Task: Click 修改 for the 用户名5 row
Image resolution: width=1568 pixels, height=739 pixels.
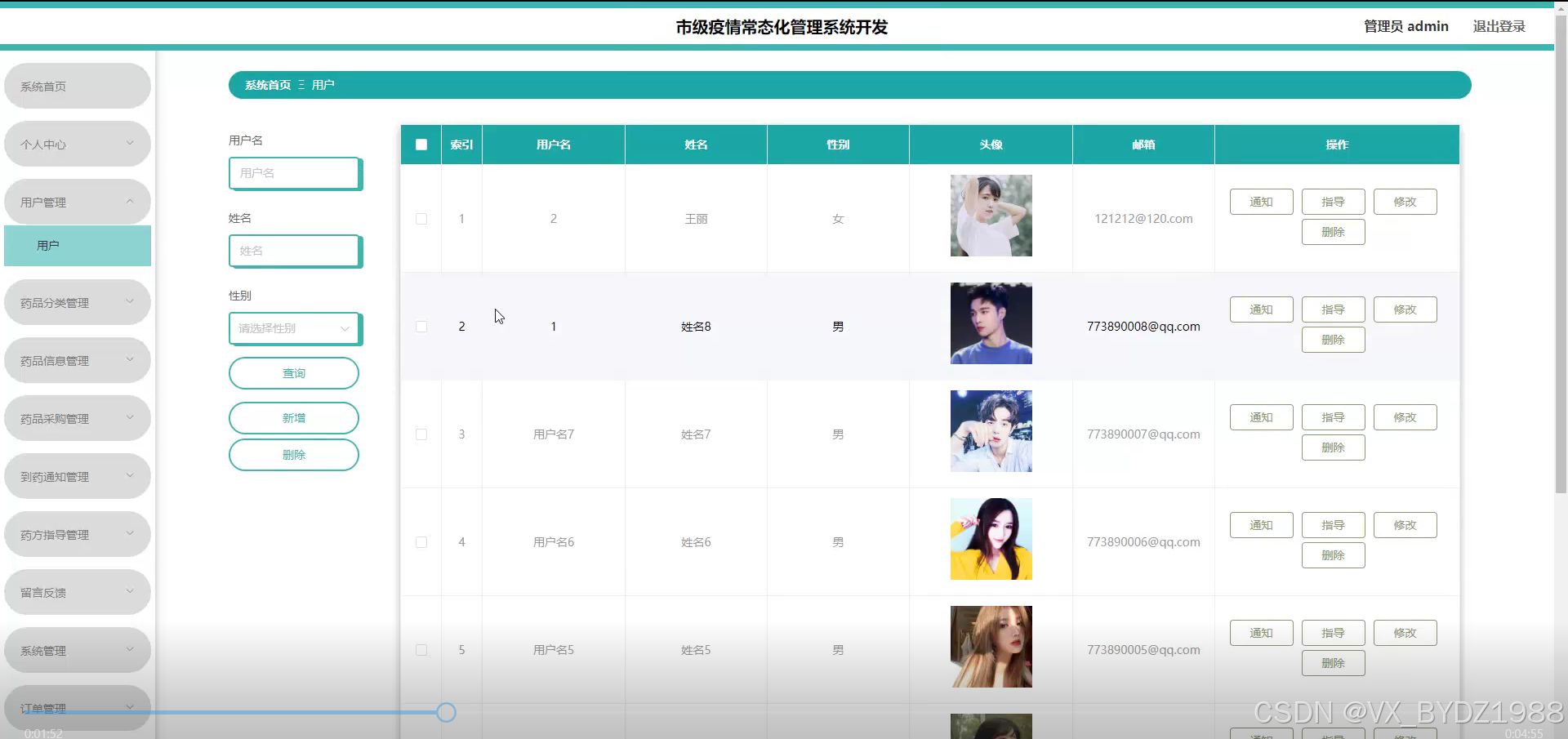Action: click(1405, 633)
